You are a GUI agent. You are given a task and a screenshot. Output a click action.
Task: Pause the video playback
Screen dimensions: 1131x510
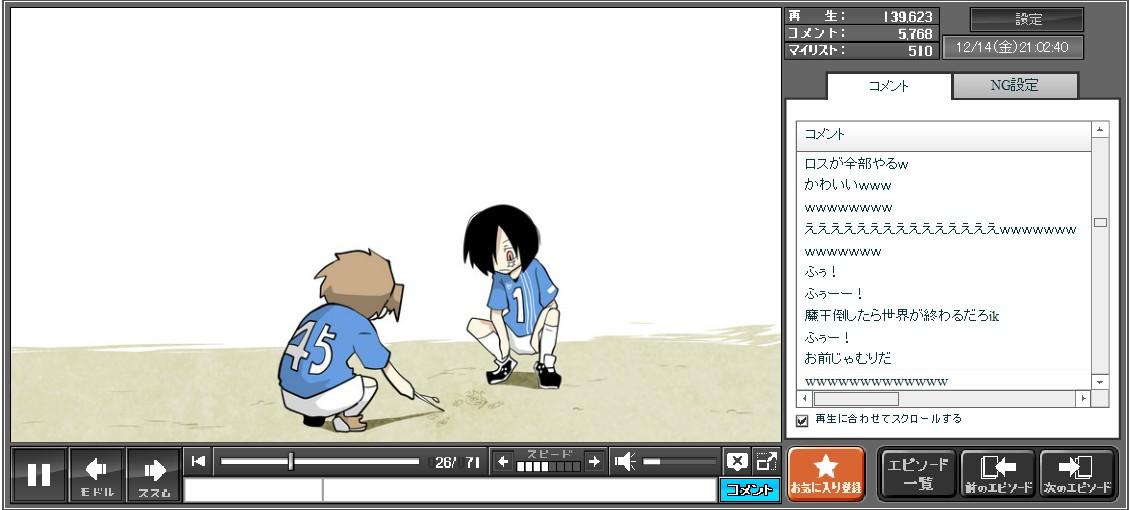click(x=39, y=474)
